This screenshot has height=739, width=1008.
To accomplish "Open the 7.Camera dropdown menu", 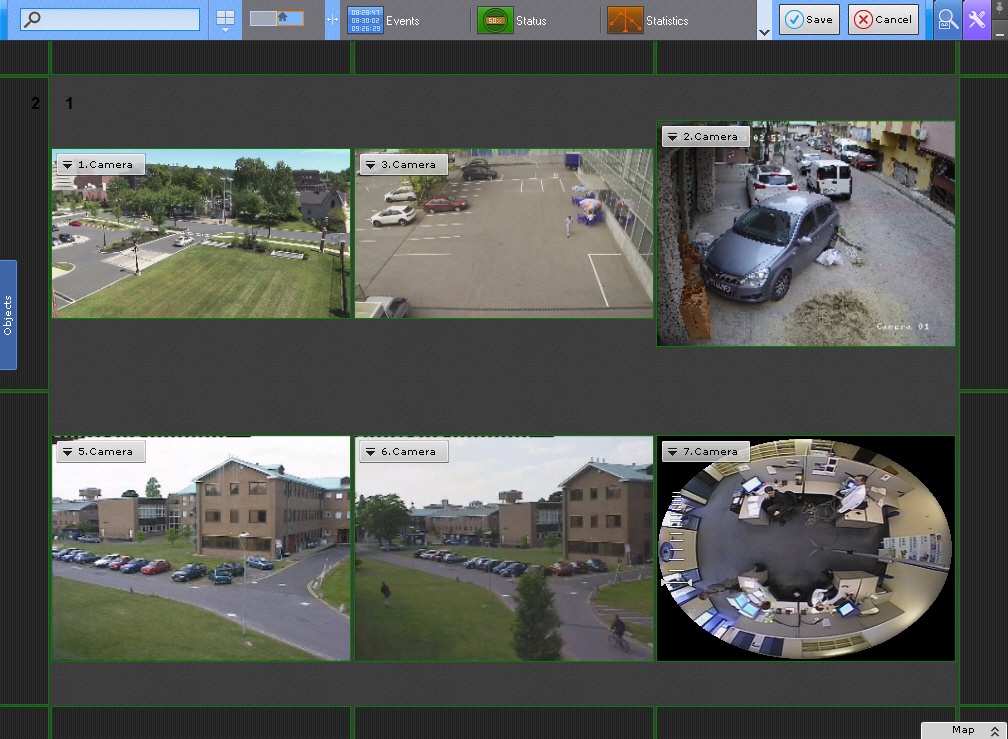I will pos(672,452).
